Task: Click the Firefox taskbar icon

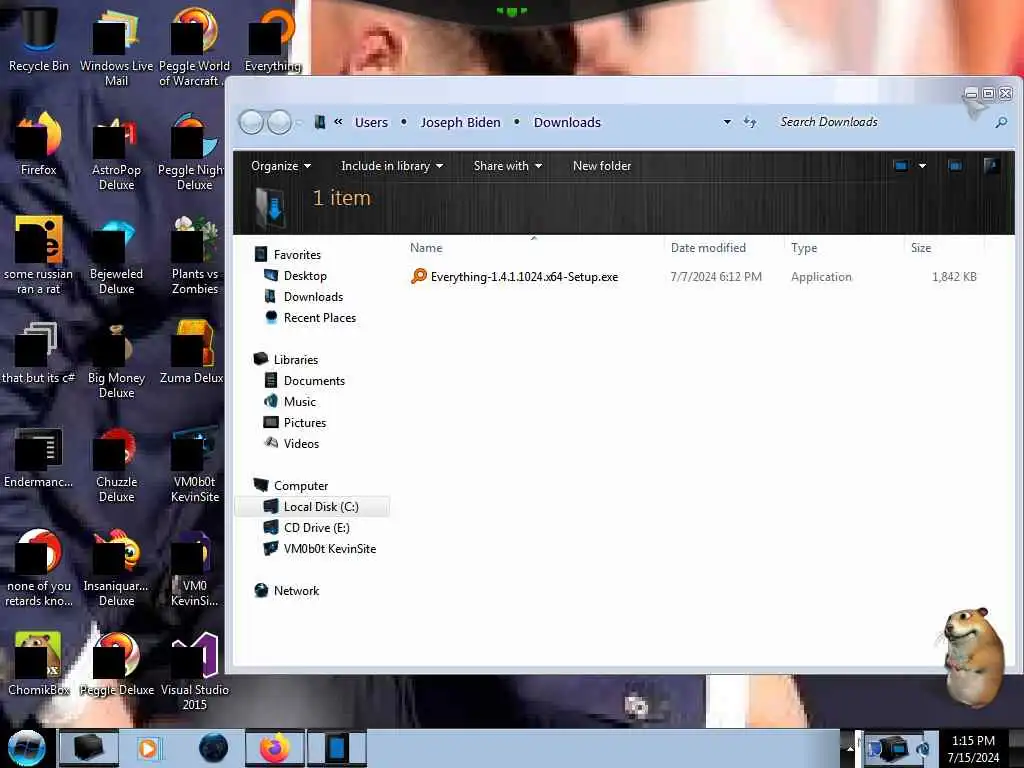Action: (x=274, y=748)
